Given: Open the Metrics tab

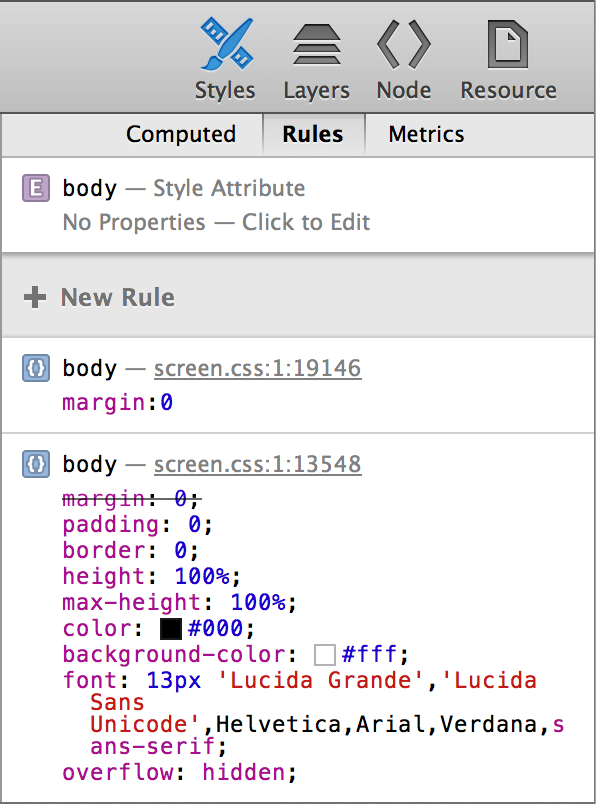Looking at the screenshot, I should [426, 134].
